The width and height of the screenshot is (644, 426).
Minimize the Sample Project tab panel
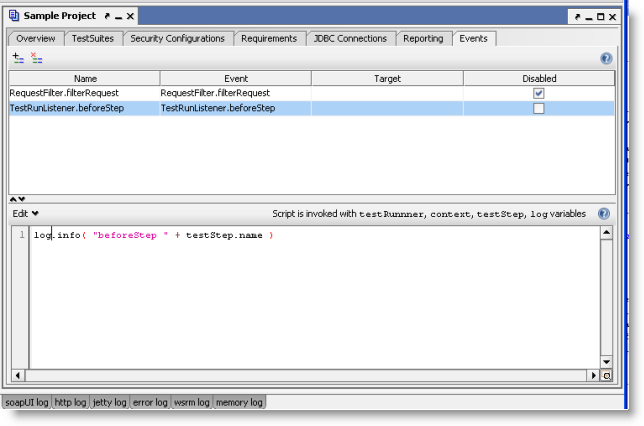coord(118,17)
